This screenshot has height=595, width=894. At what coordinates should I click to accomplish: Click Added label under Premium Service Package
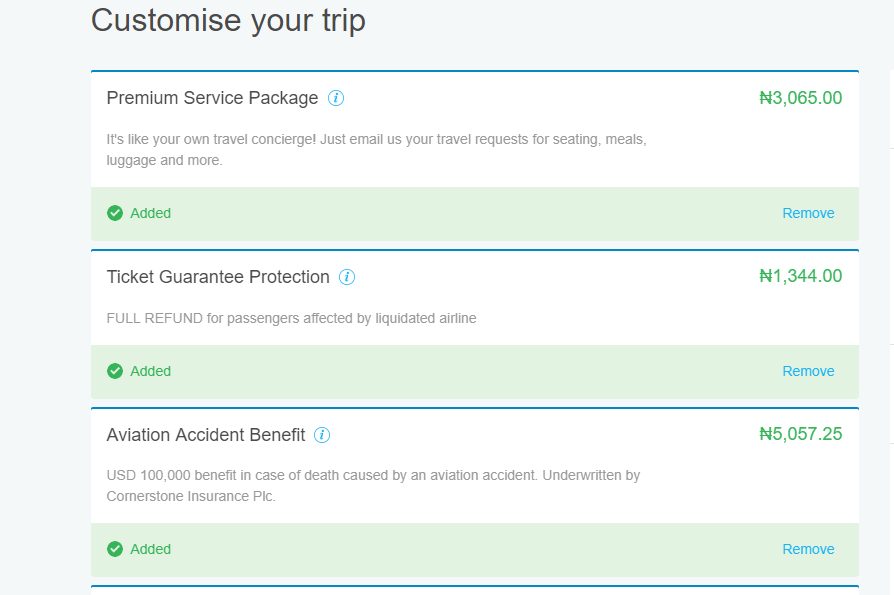151,213
